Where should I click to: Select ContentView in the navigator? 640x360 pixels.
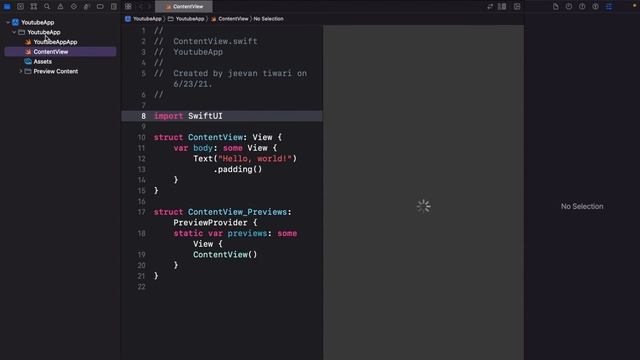60,52
